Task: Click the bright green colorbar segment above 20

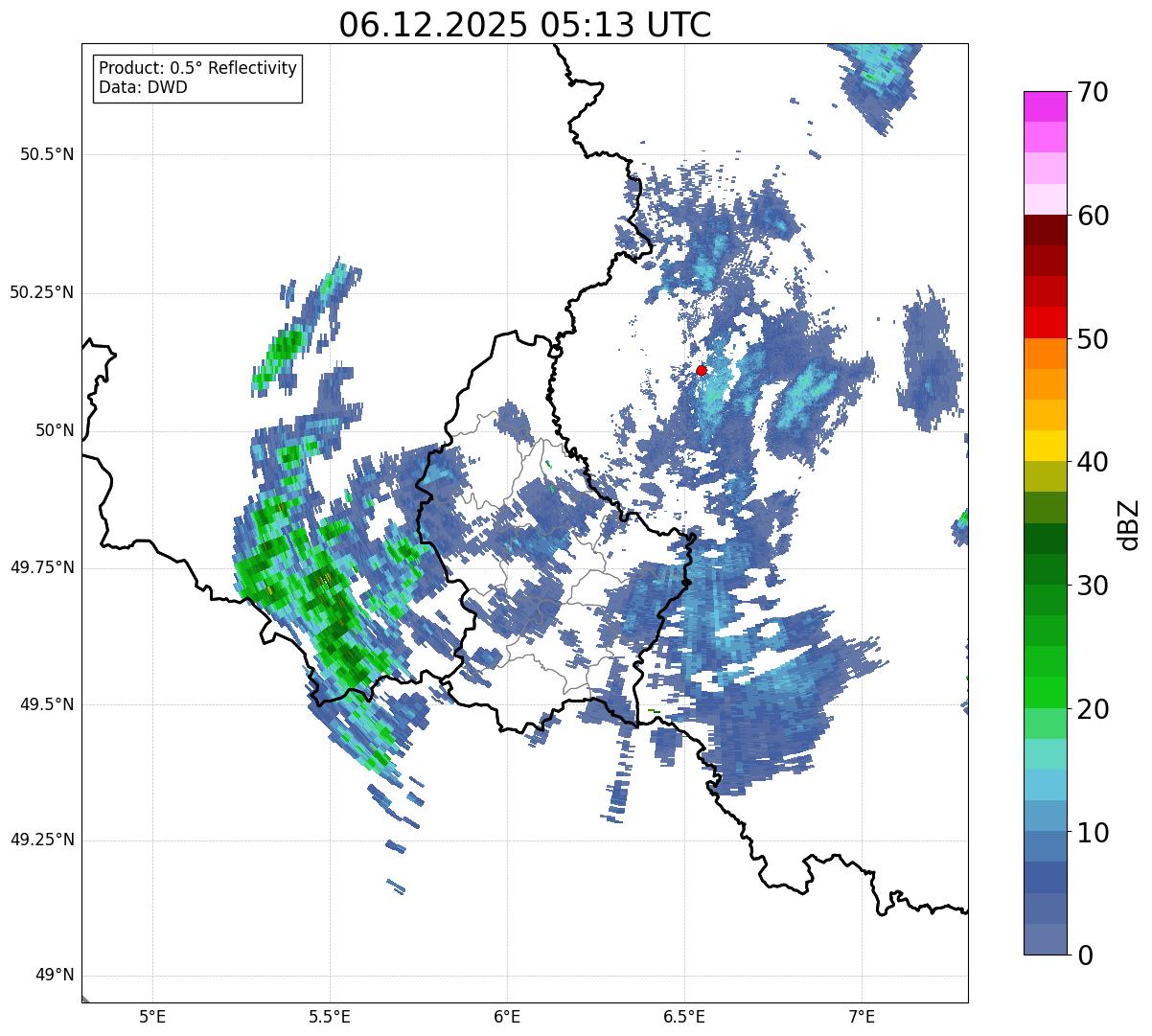Action: (1046, 692)
